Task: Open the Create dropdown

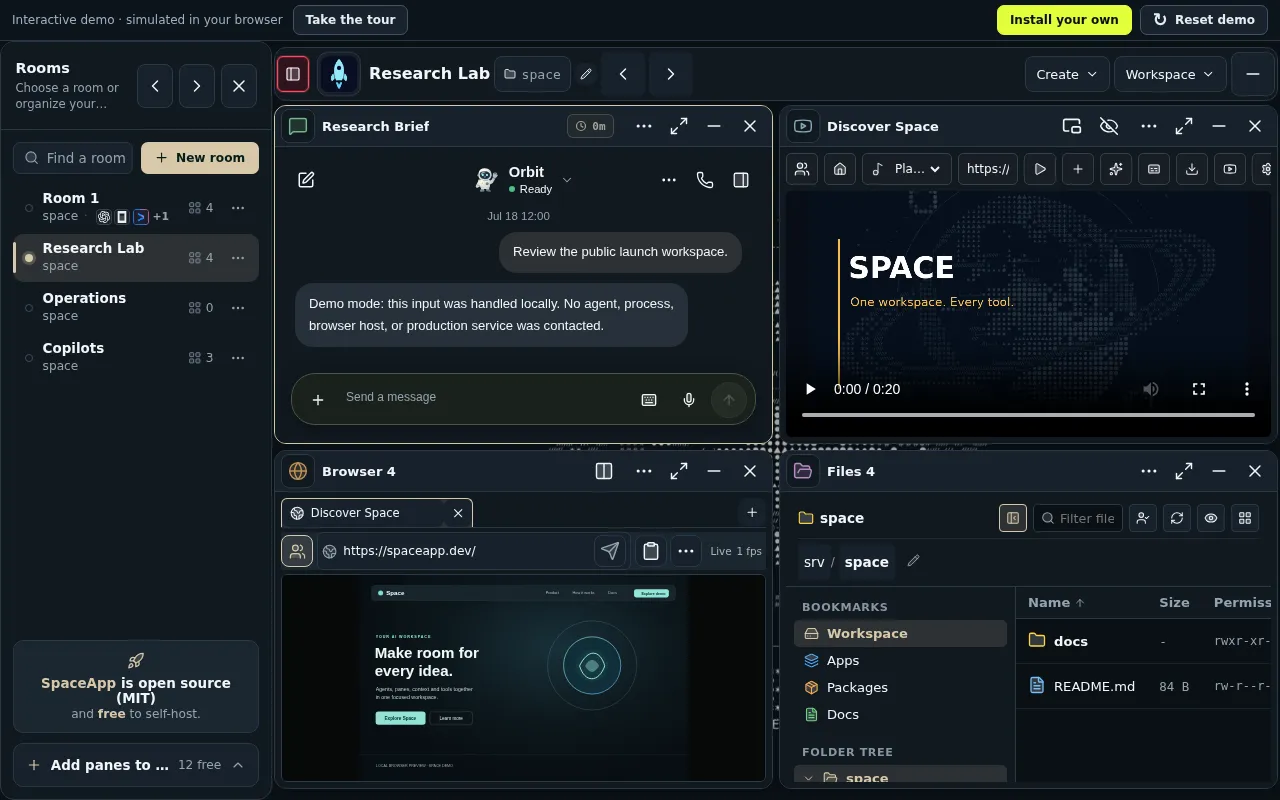Action: 1067,74
